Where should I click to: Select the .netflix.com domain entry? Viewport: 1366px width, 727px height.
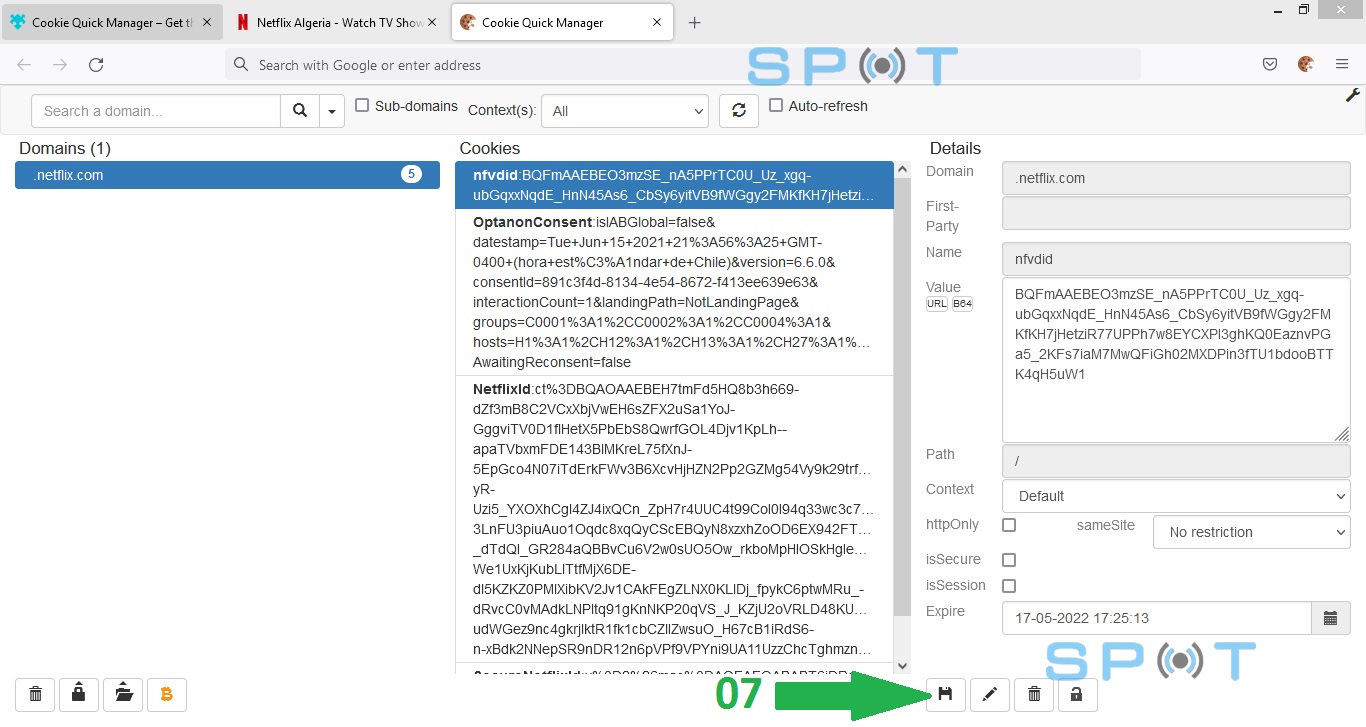click(227, 175)
